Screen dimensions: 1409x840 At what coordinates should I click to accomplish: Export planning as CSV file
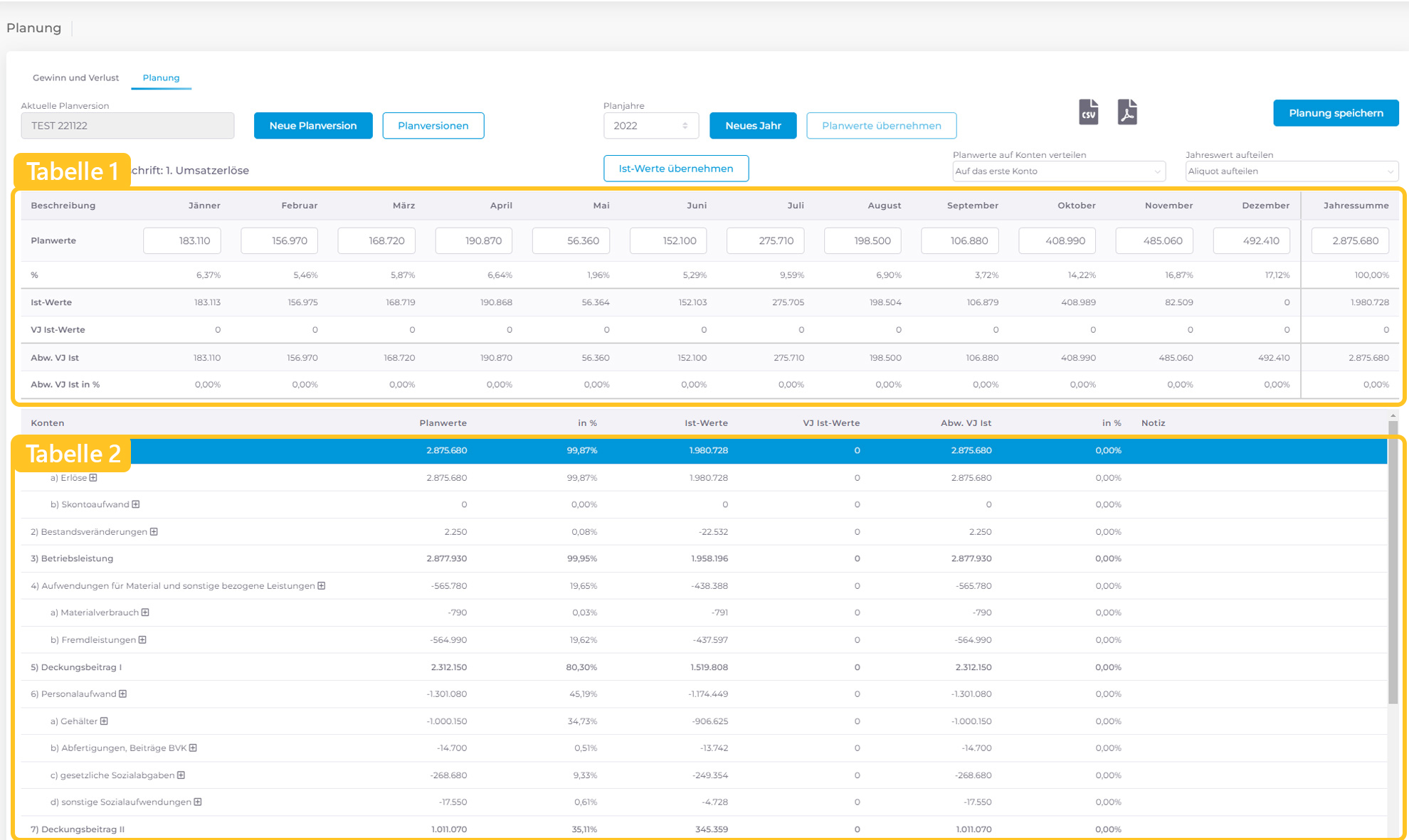pos(1088,112)
